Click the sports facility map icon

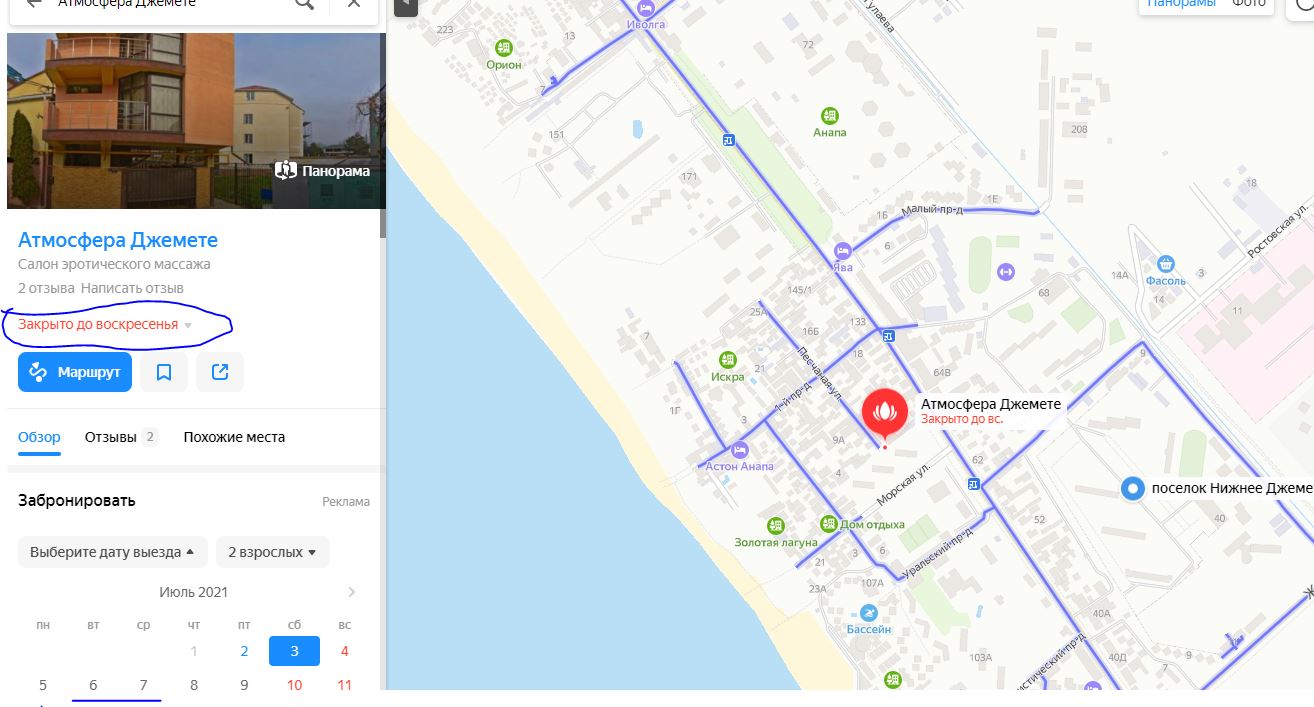pyautogui.click(x=1006, y=271)
